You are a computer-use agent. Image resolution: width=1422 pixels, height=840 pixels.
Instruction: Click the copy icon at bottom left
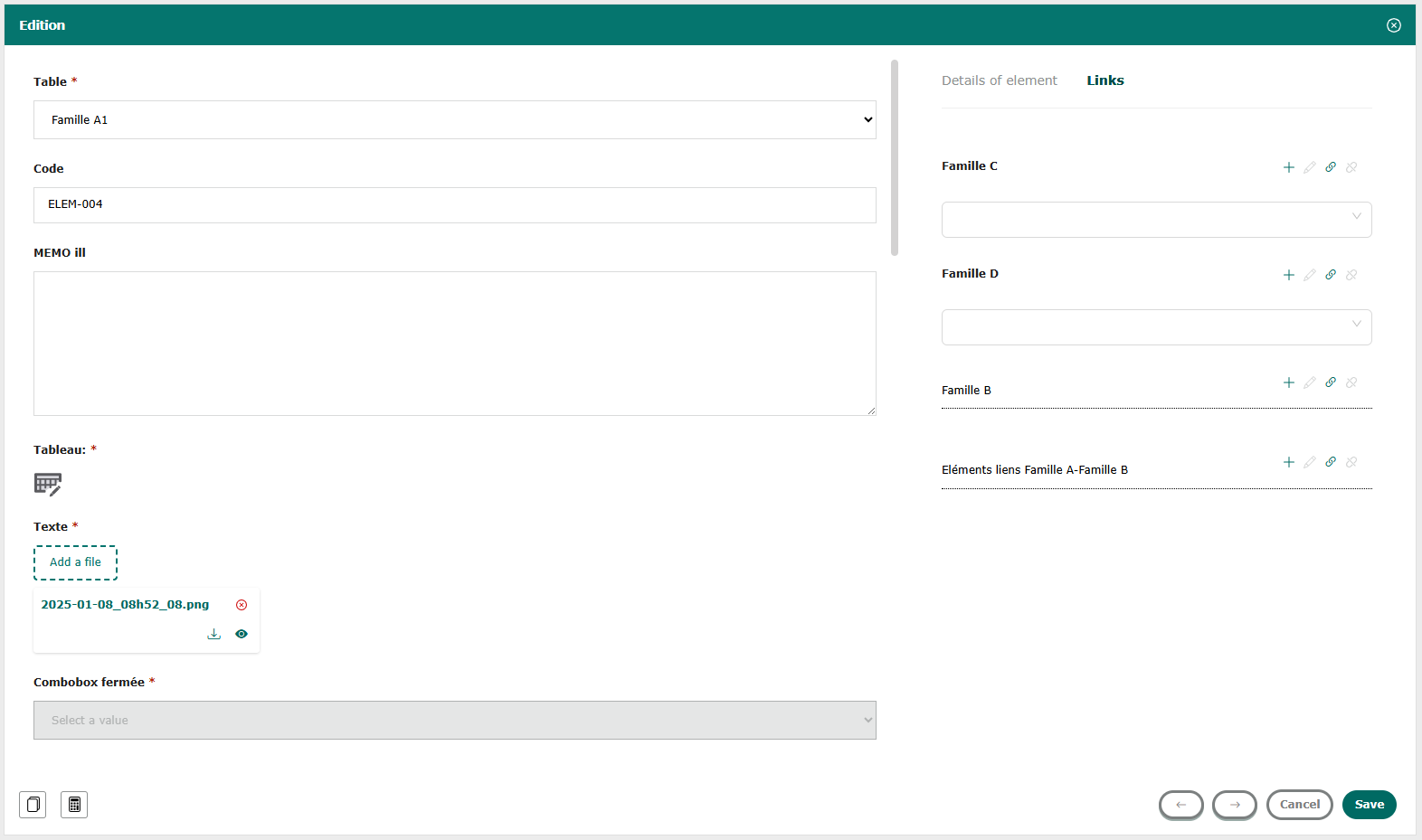[33, 804]
